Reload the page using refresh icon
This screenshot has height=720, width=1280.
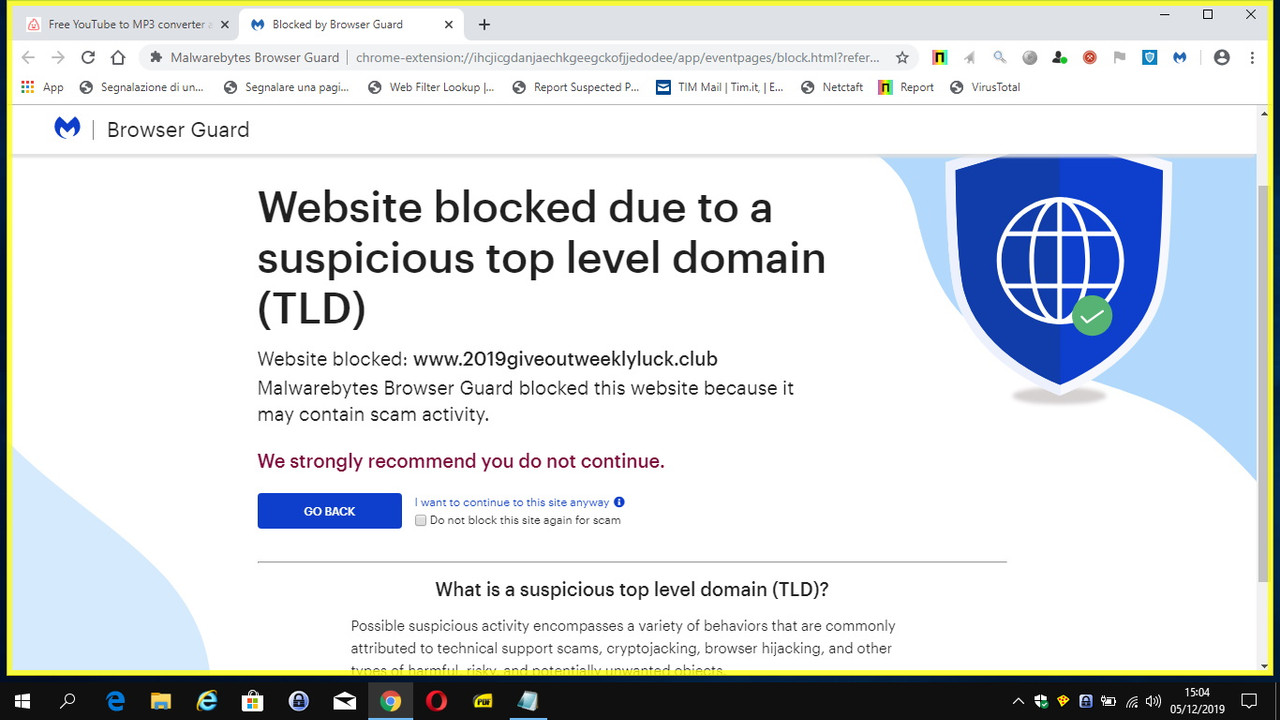coord(88,58)
